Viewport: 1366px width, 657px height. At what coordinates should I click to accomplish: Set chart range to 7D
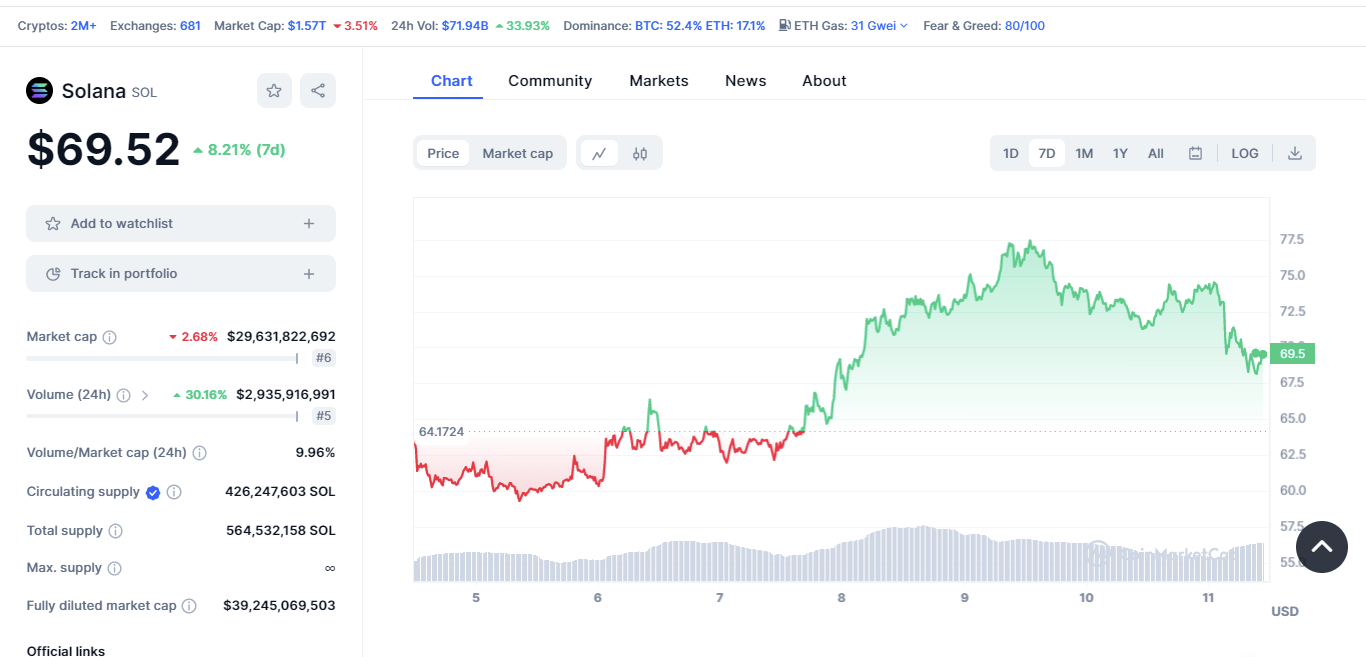(1047, 153)
